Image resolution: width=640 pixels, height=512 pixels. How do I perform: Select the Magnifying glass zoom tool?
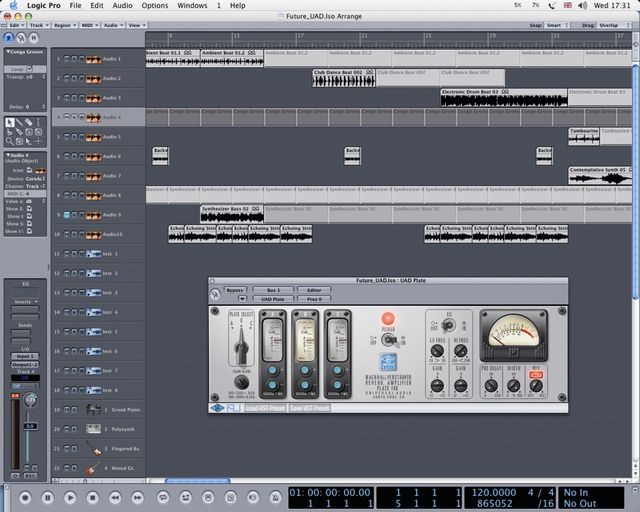pyautogui.click(x=9, y=141)
